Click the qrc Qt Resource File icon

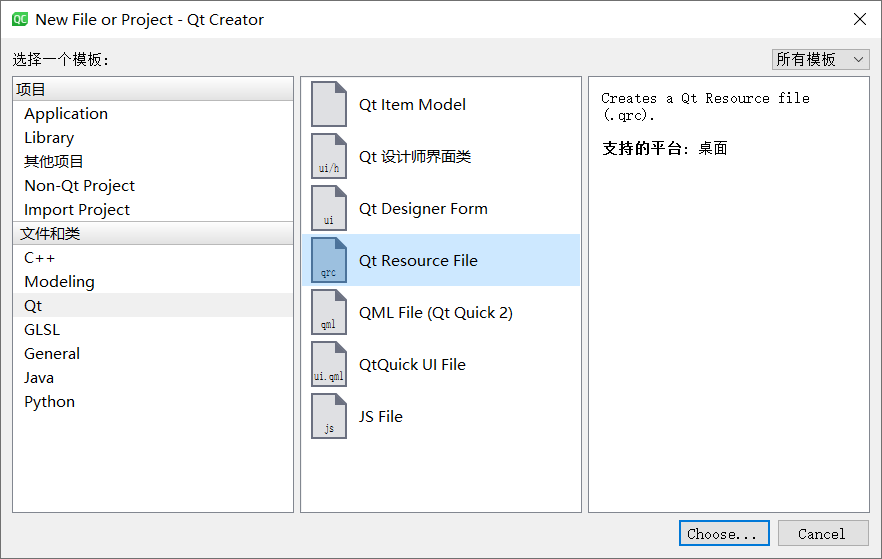[328, 260]
